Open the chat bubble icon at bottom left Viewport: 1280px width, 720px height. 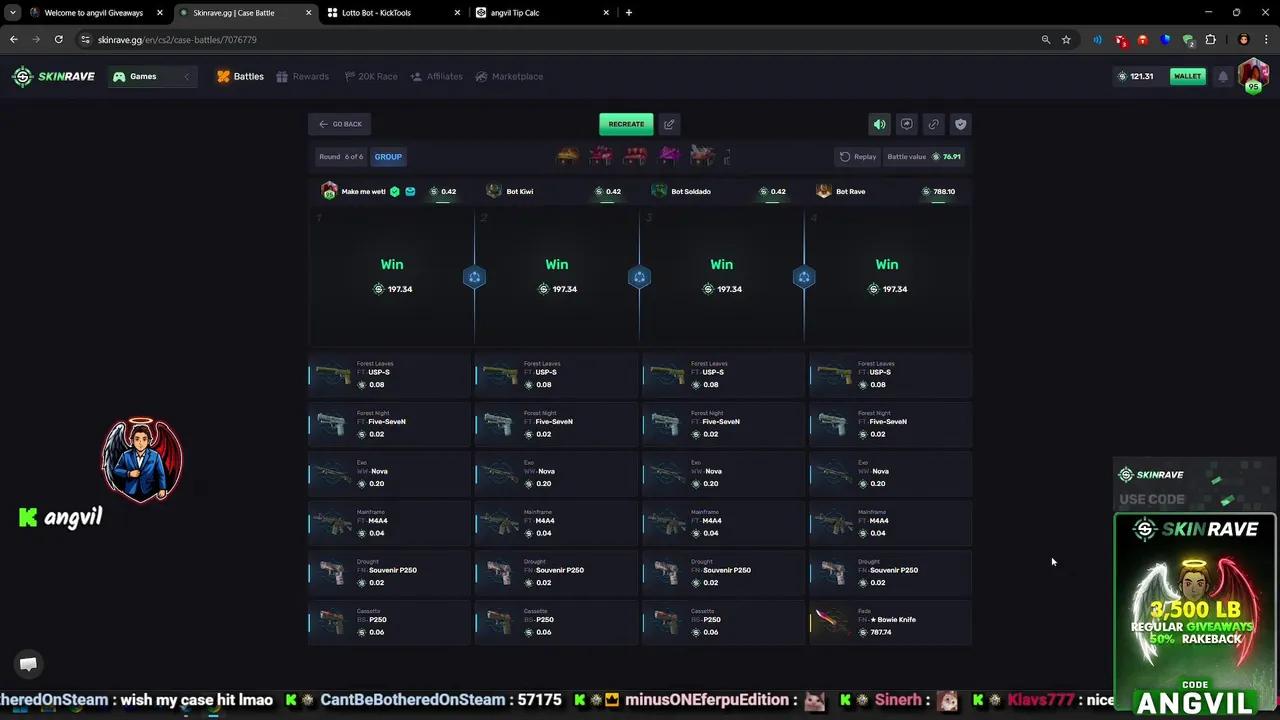click(x=28, y=664)
